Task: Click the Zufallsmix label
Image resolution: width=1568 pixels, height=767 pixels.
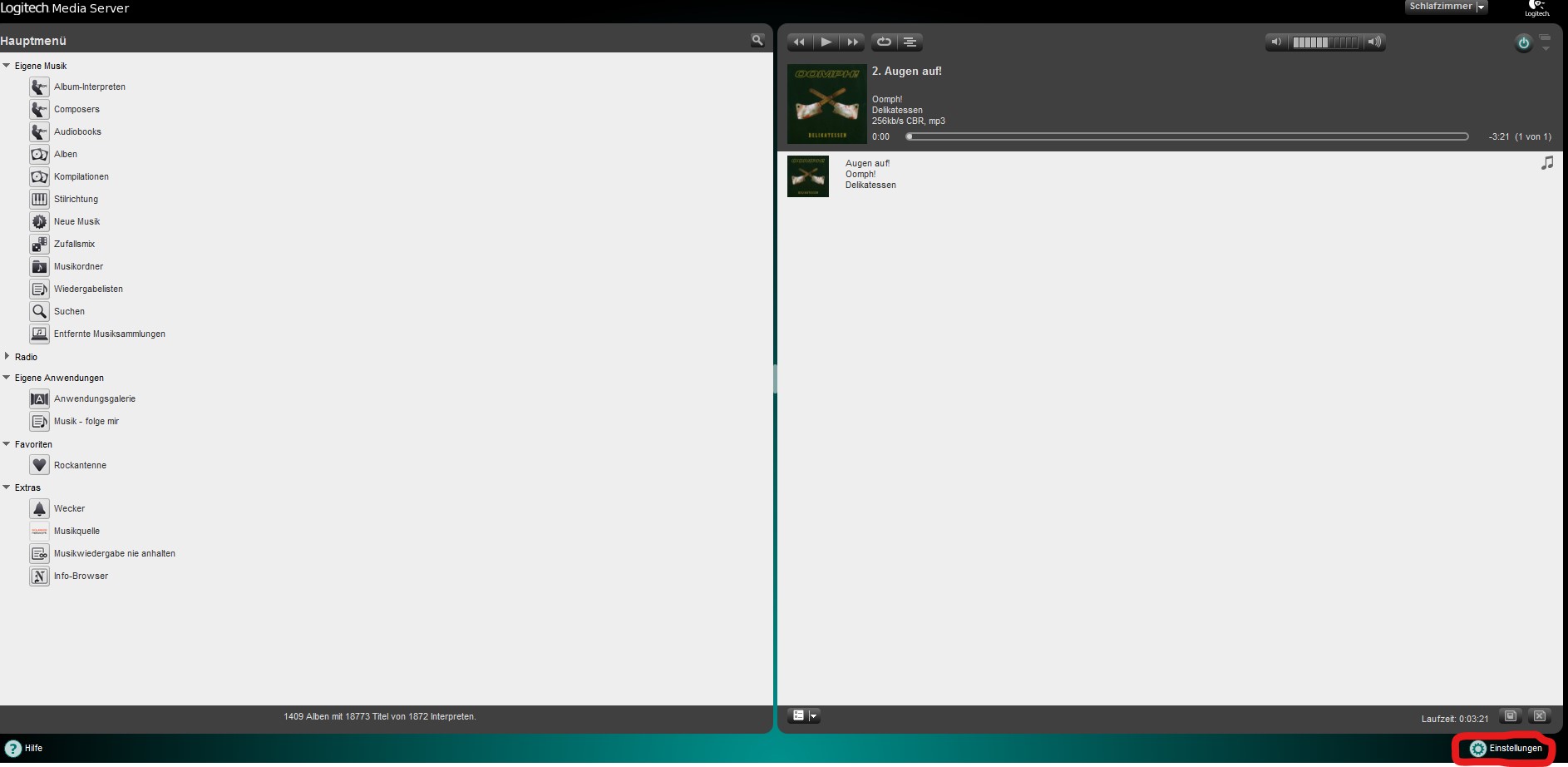Action: (74, 244)
